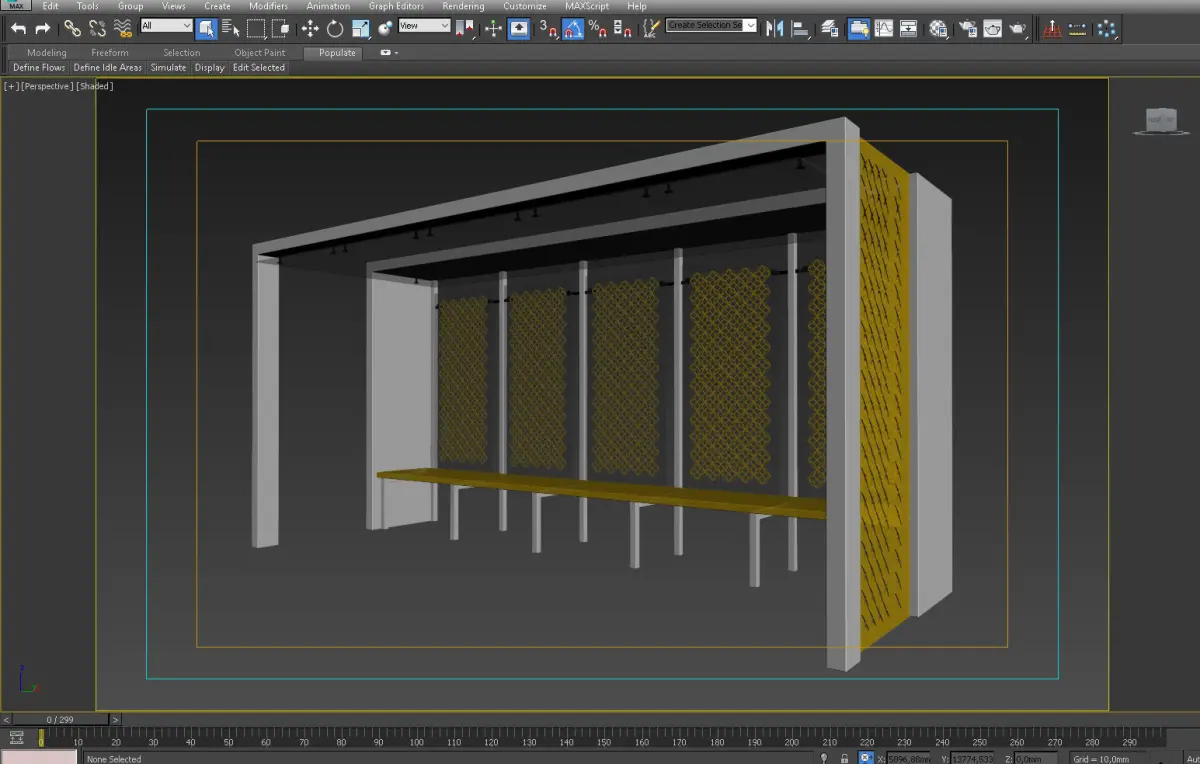Viewport: 1200px width, 764px height.
Task: Open the Rendered Frame Window
Action: pos(992,29)
